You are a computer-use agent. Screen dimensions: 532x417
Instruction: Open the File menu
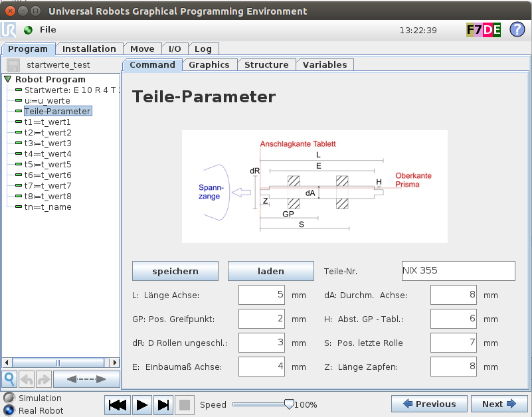pyautogui.click(x=48, y=30)
